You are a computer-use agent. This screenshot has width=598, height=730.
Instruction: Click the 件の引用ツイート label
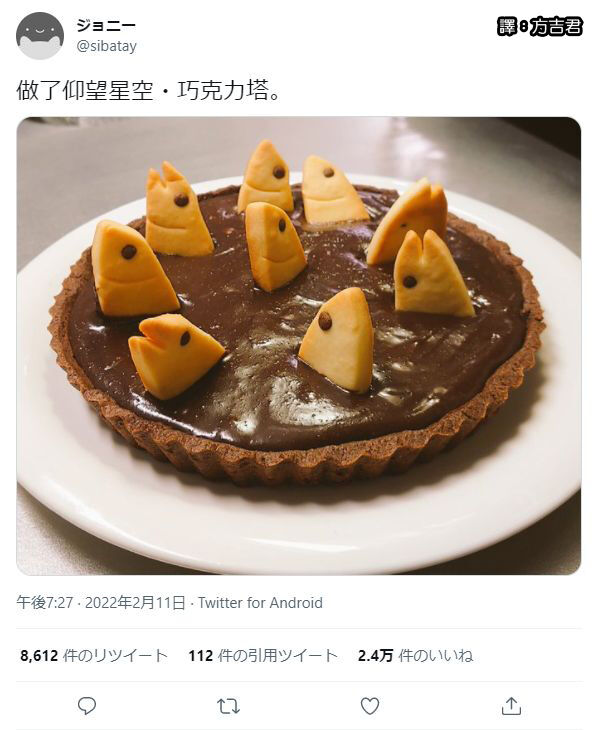click(x=278, y=656)
